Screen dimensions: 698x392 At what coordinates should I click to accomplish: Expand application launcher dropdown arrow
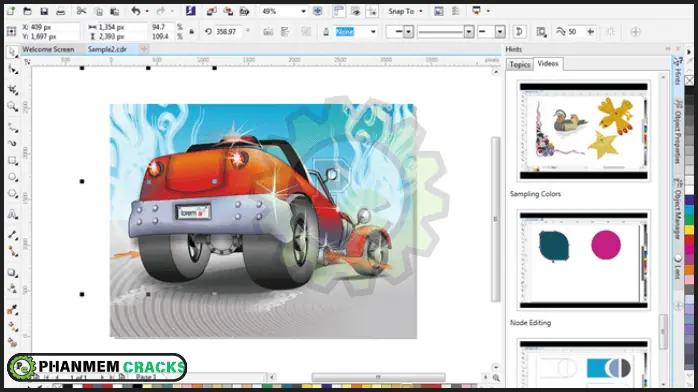click(488, 11)
